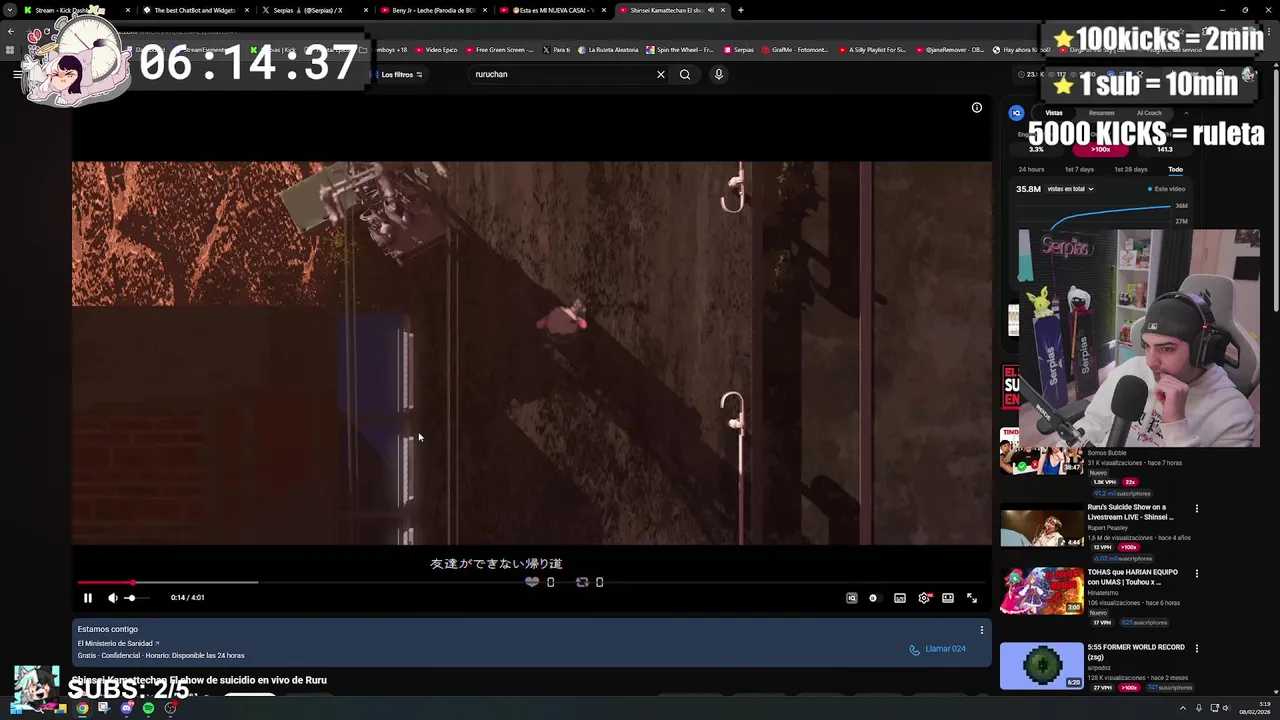This screenshot has width=1280, height=720.
Task: Click the heart icon above player controls
Action: point(532,582)
